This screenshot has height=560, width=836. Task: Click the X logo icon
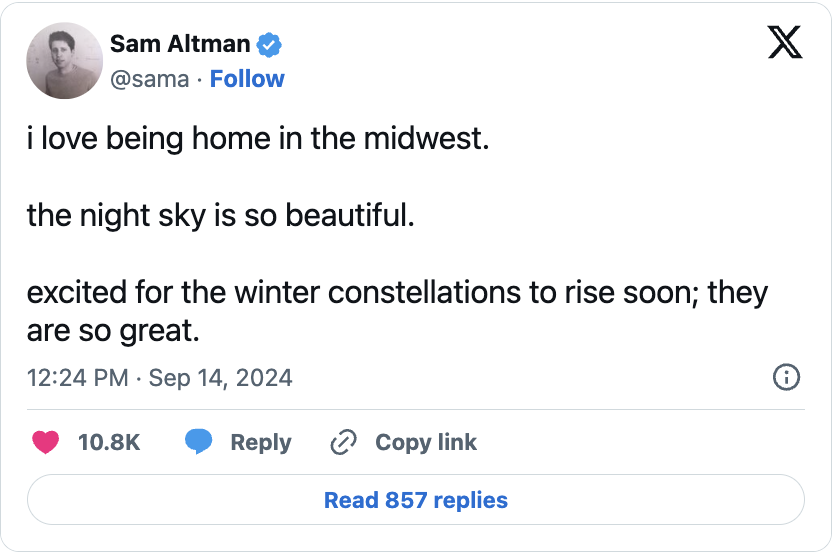point(784,42)
